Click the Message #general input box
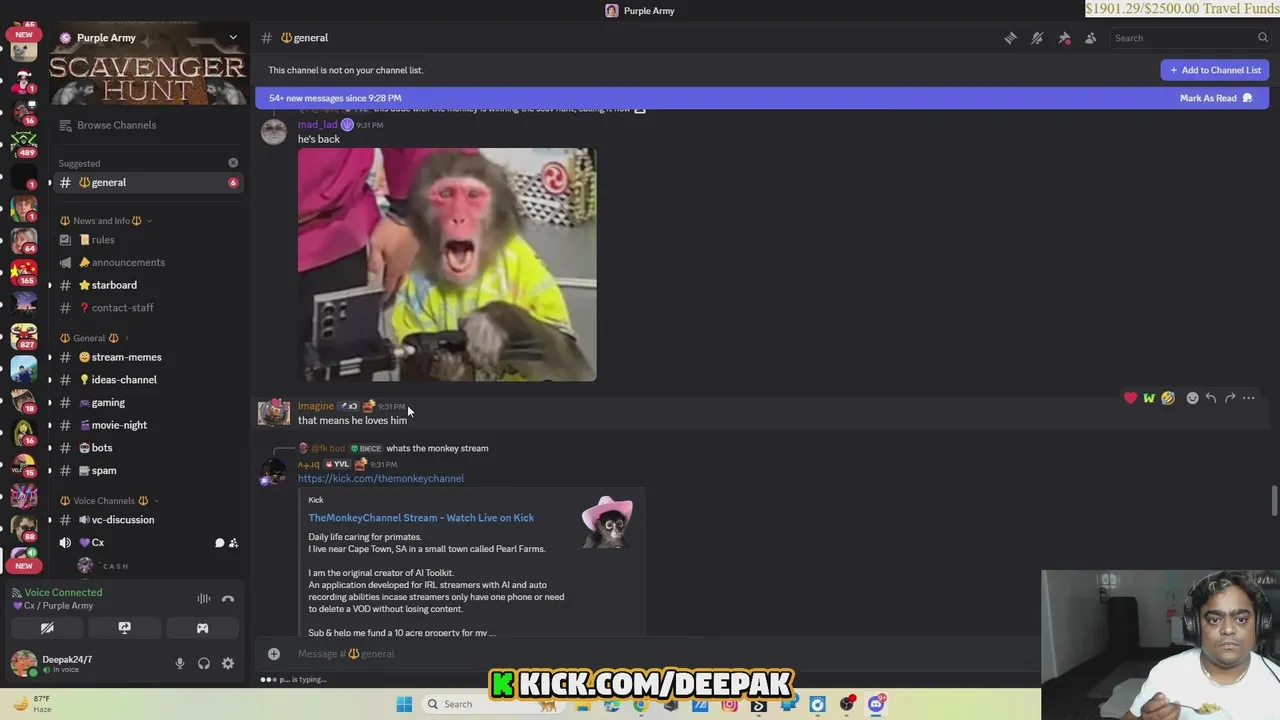The image size is (1280, 720). (x=660, y=654)
